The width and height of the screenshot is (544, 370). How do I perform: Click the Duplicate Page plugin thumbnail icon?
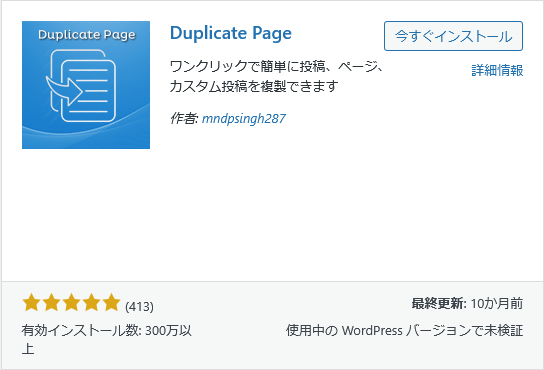tap(86, 85)
